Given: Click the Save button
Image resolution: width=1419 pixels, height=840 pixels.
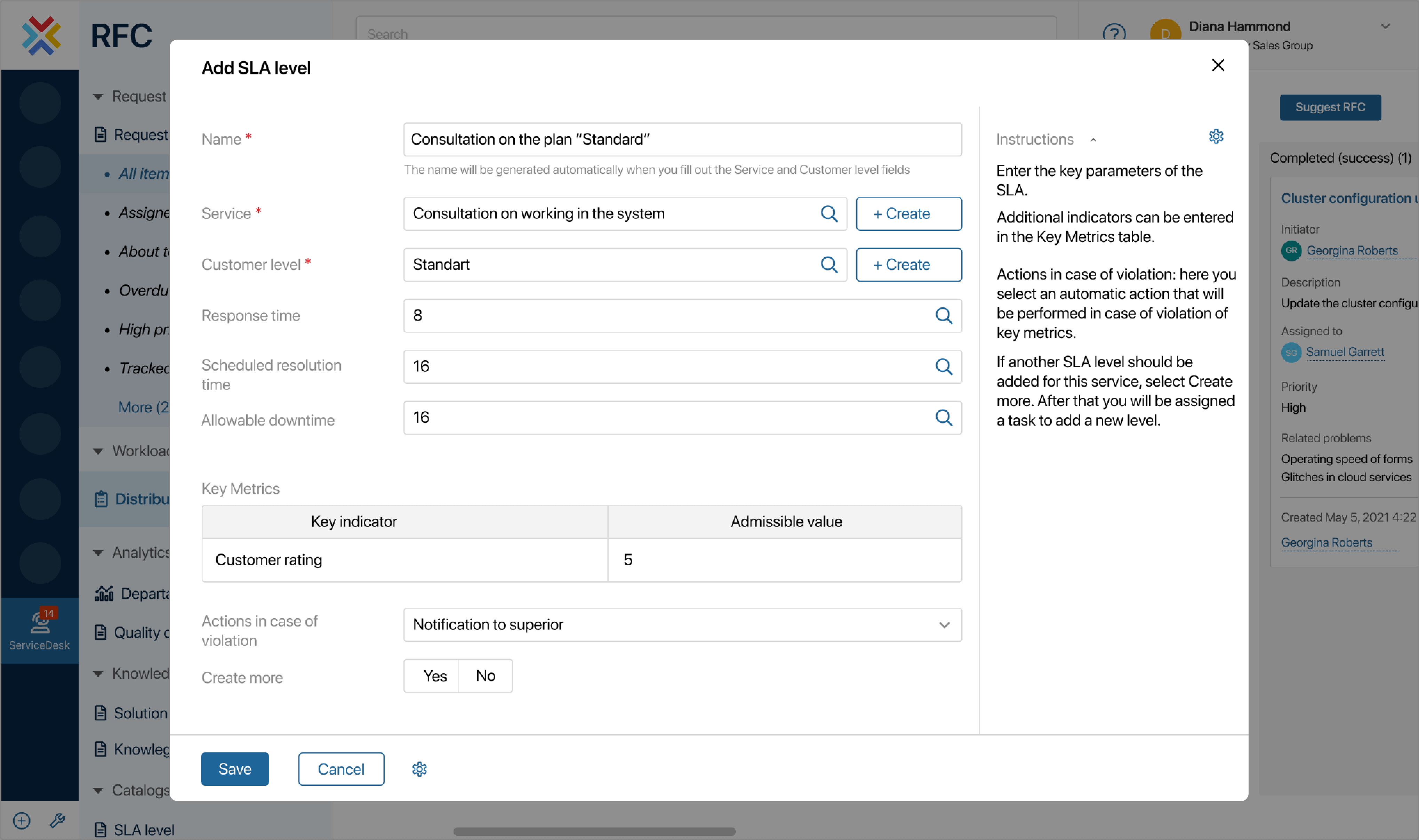Looking at the screenshot, I should coord(234,769).
